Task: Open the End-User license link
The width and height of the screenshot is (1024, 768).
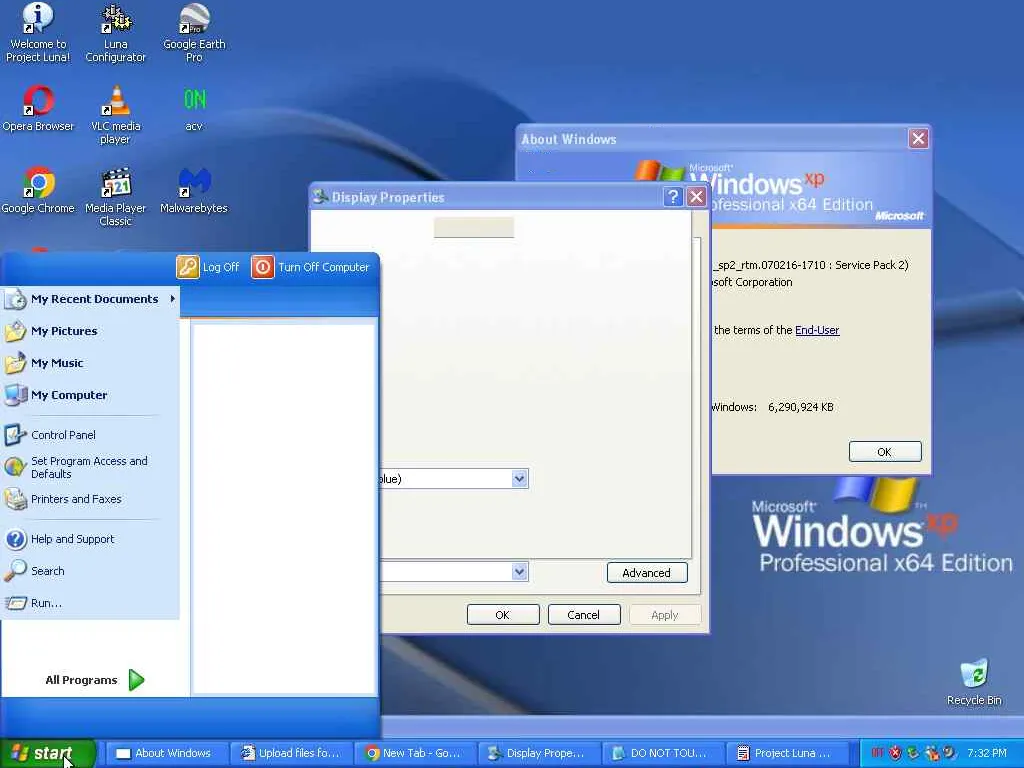Action: click(x=817, y=330)
